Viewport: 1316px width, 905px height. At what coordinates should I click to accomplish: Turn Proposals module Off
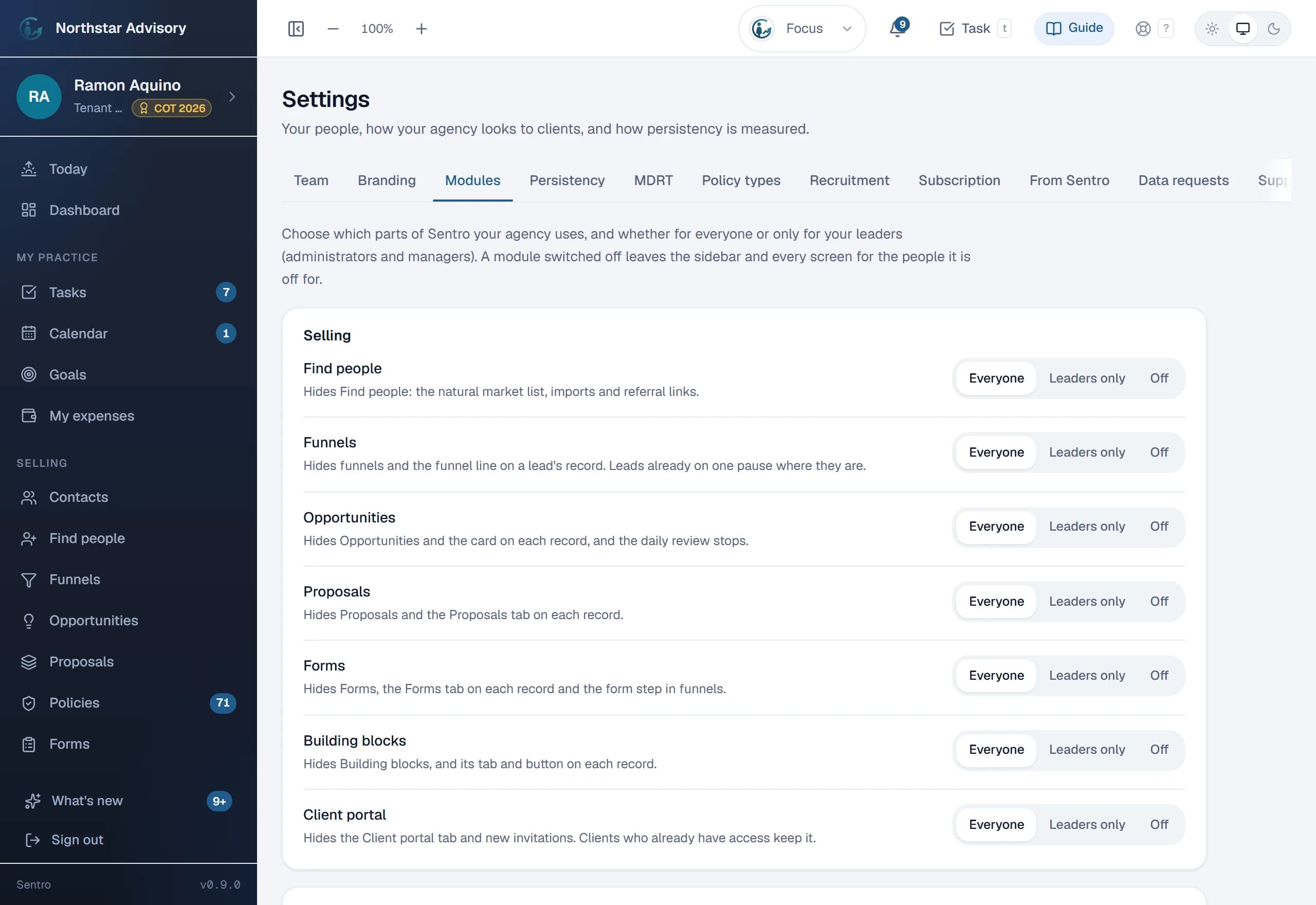pyautogui.click(x=1159, y=601)
